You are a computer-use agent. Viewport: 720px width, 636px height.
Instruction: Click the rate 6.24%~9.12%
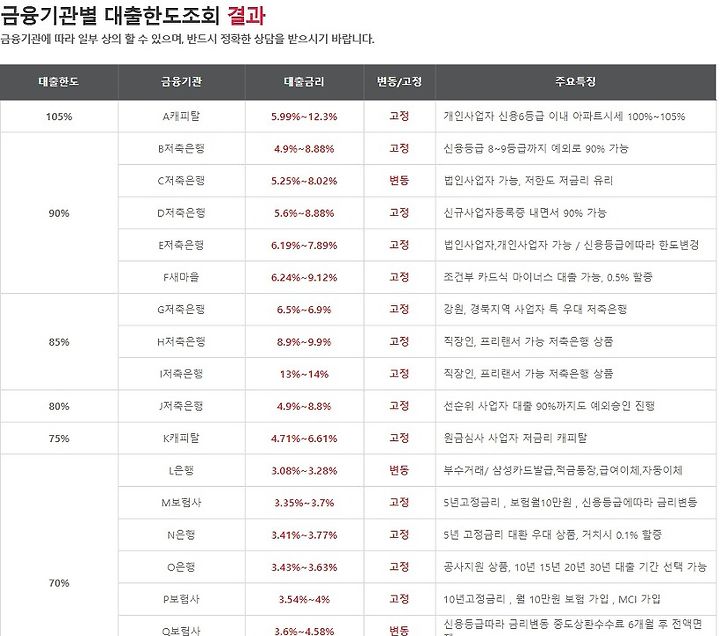click(304, 277)
